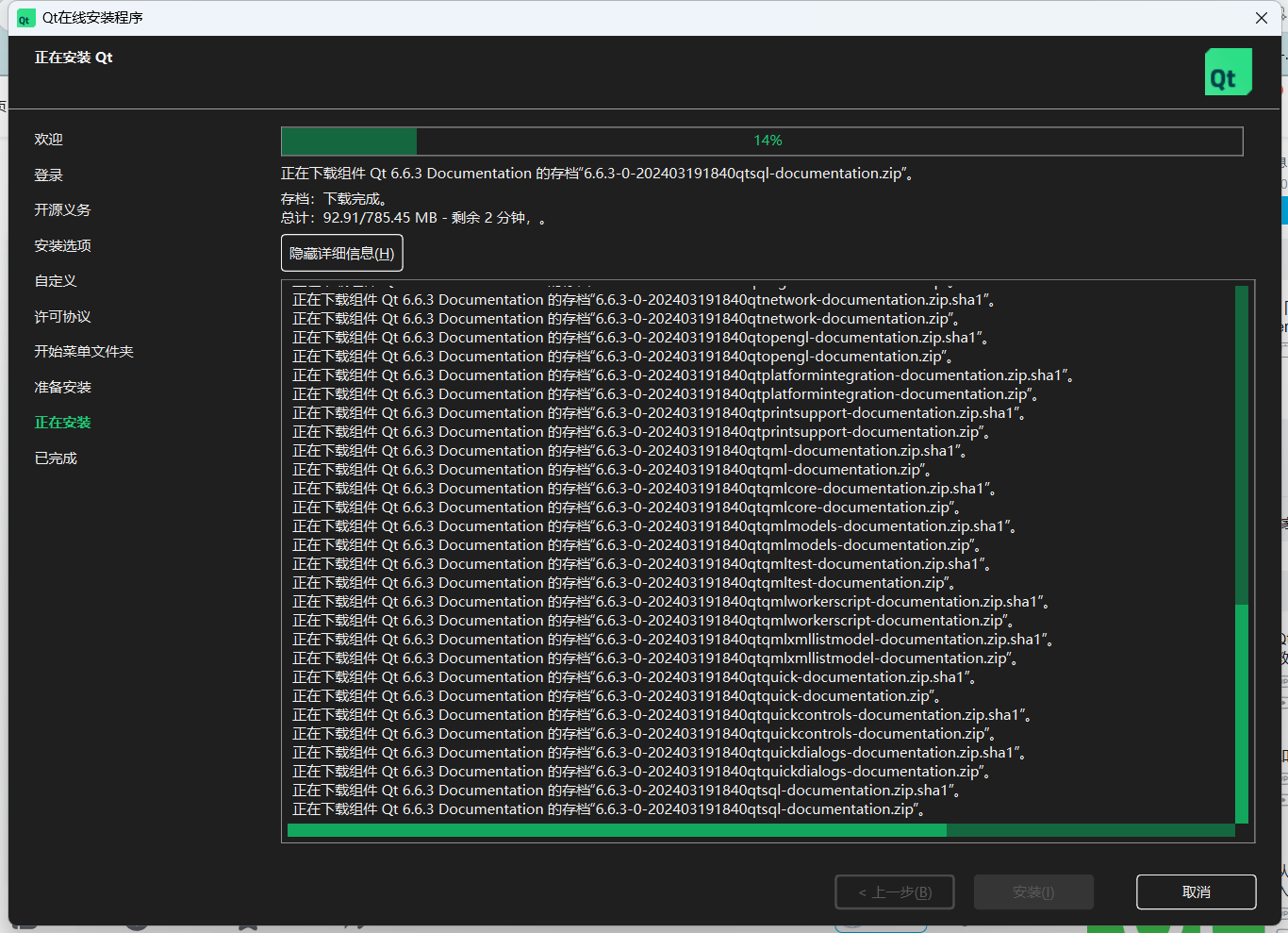1288x933 pixels.
Task: Click the 14% installation progress bar
Action: tap(762, 141)
